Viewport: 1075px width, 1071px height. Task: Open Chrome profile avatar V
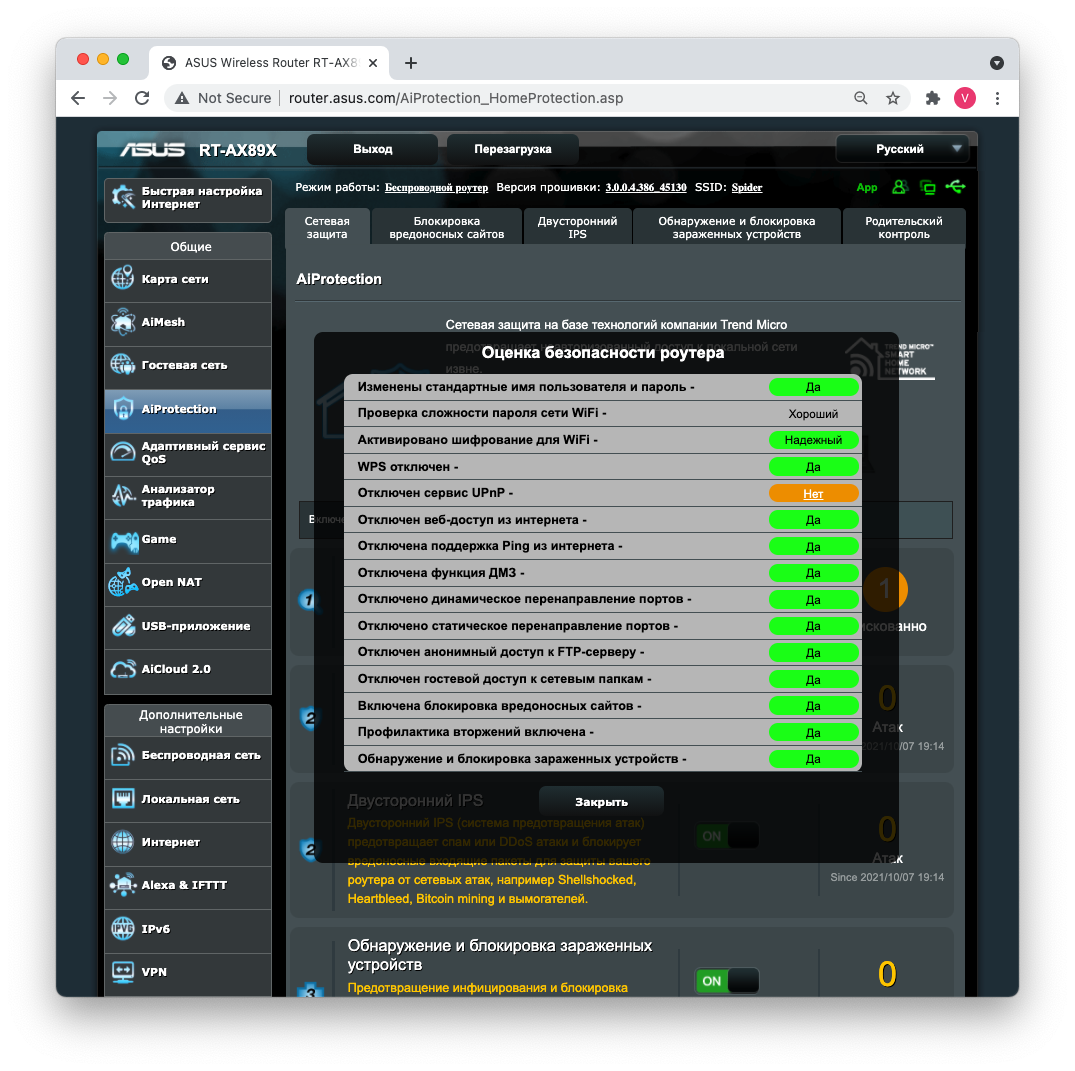click(x=965, y=98)
